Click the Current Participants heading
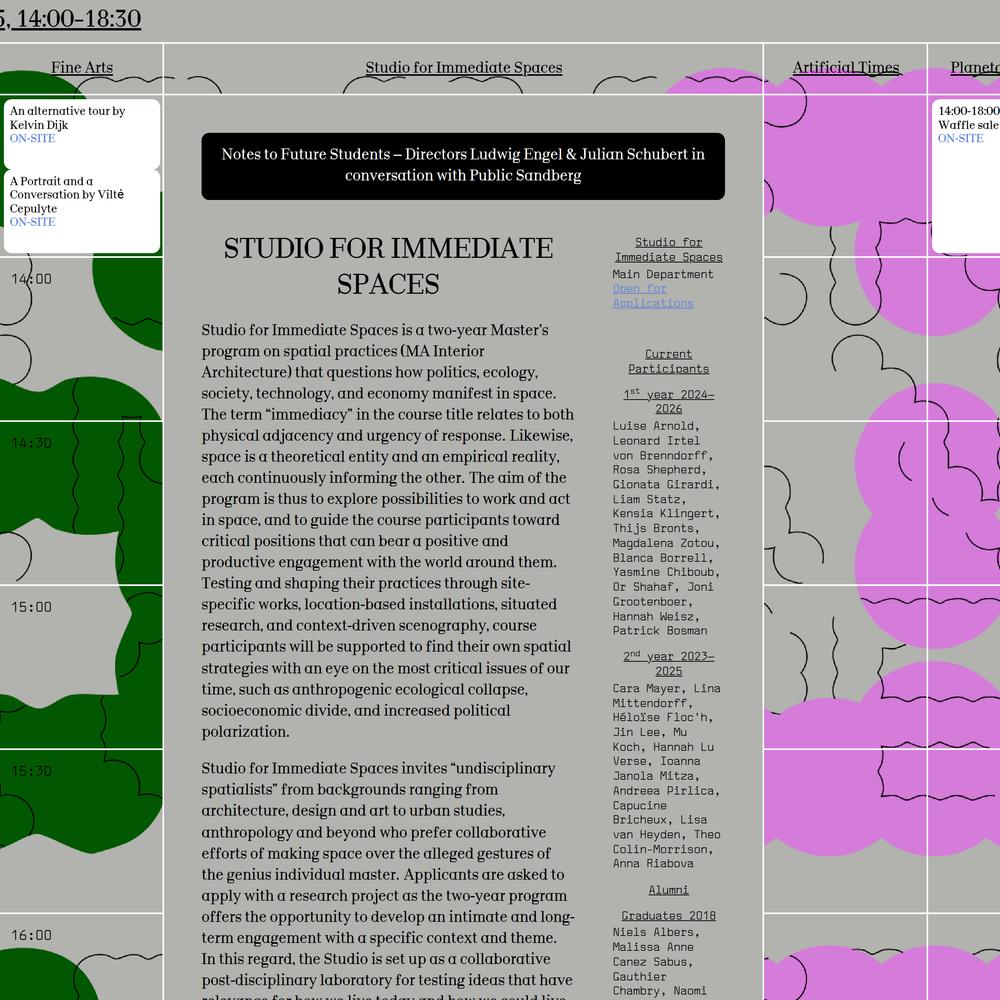The height and width of the screenshot is (1000, 1000). point(668,361)
